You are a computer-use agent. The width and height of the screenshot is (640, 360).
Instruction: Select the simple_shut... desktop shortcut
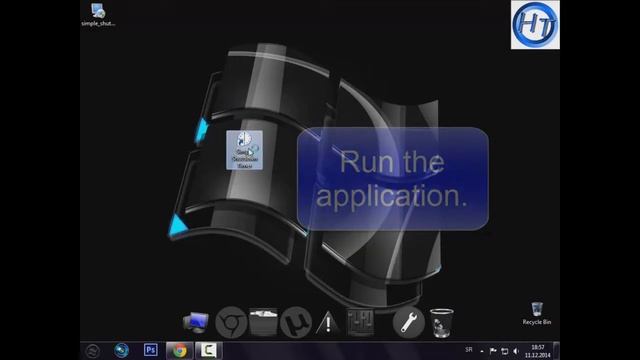[98, 15]
